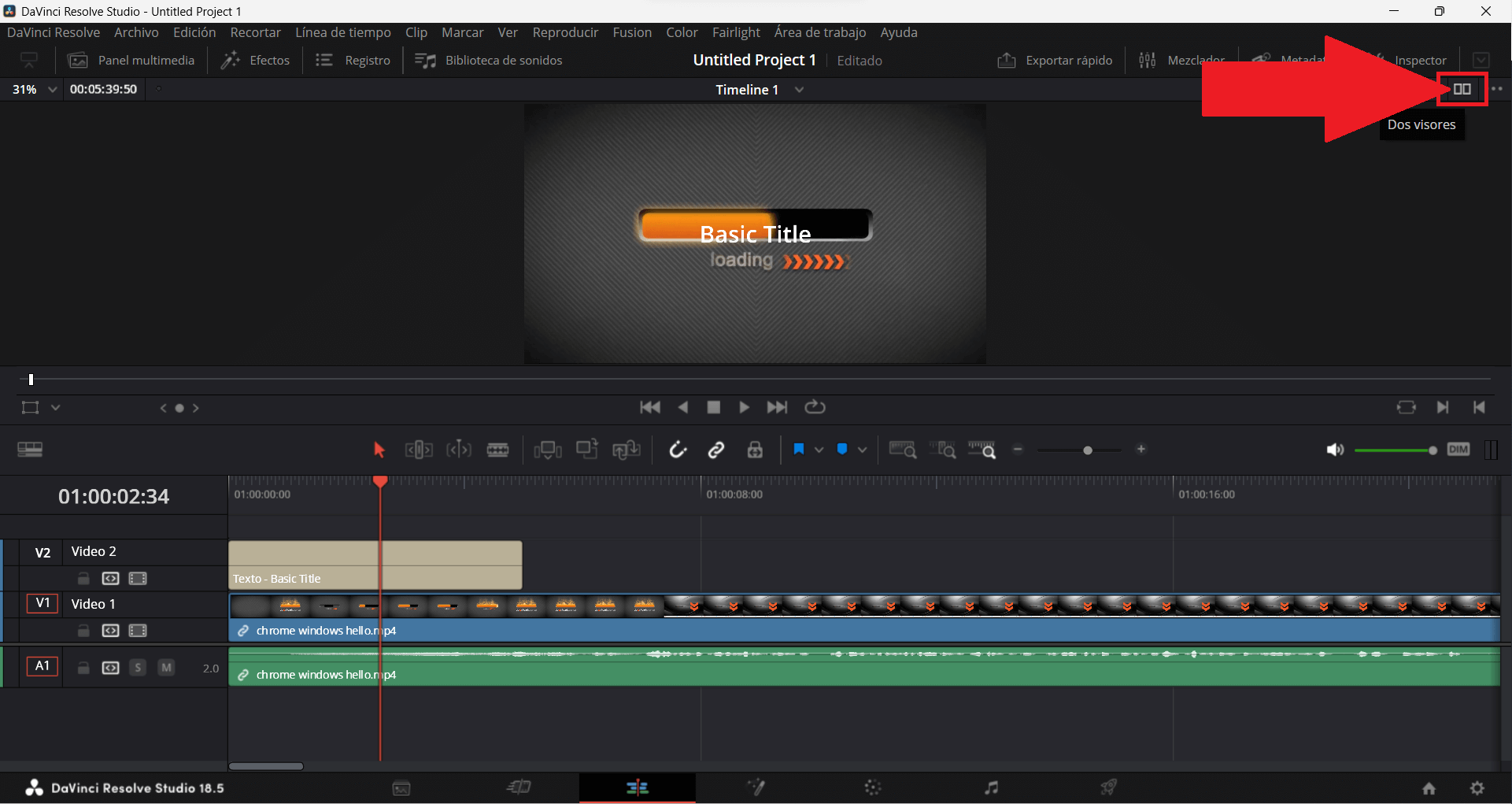Add a blue flag to clip

(x=799, y=449)
